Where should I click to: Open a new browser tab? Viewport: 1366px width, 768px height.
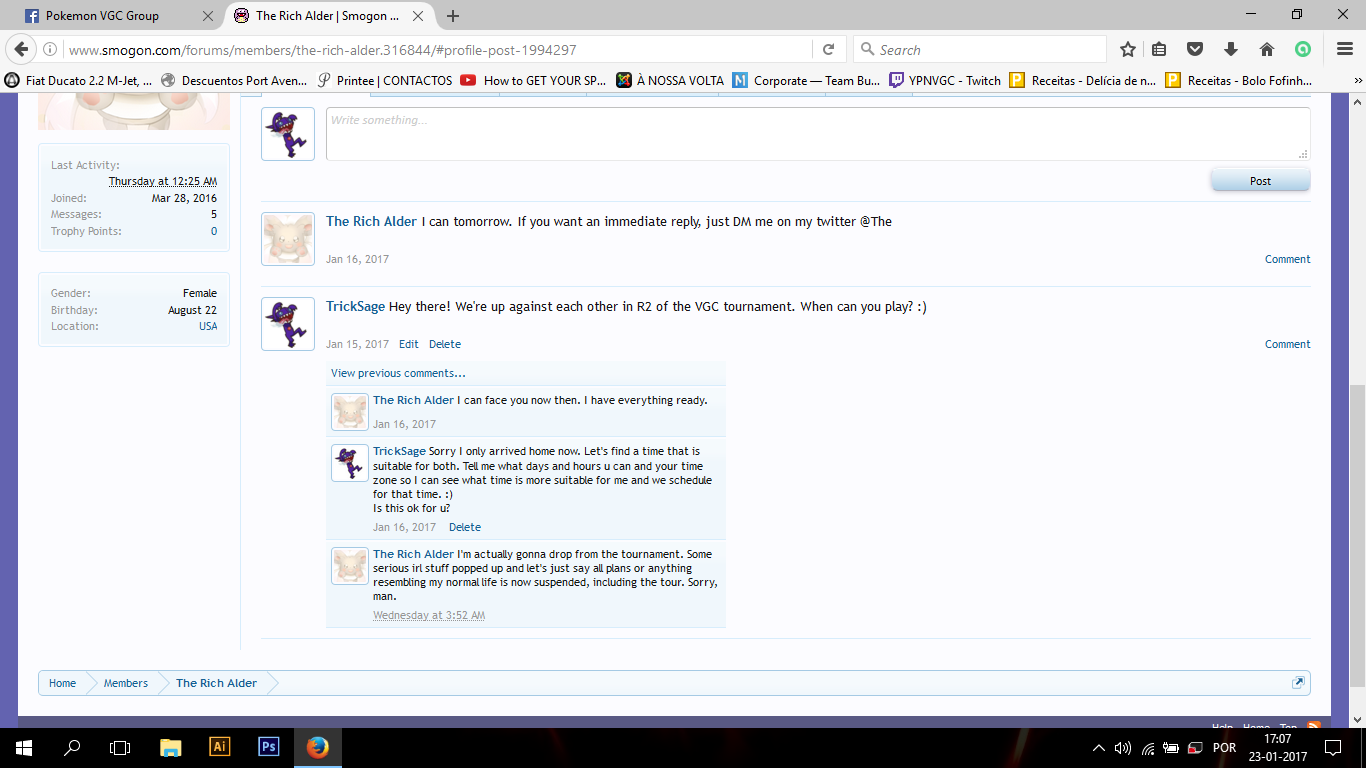tap(453, 16)
